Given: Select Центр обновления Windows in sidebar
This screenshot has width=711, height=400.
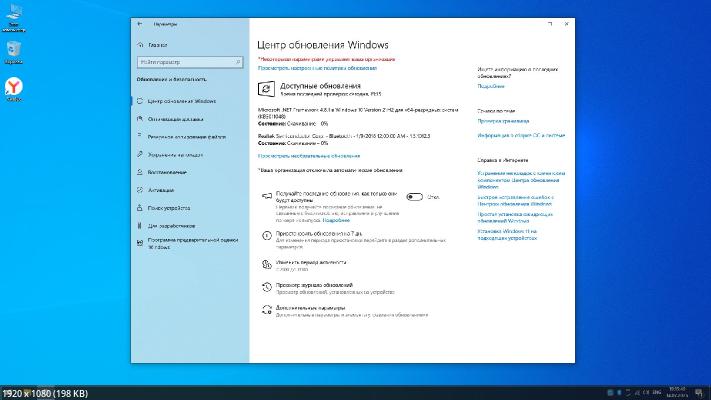Looking at the screenshot, I should 182,101.
